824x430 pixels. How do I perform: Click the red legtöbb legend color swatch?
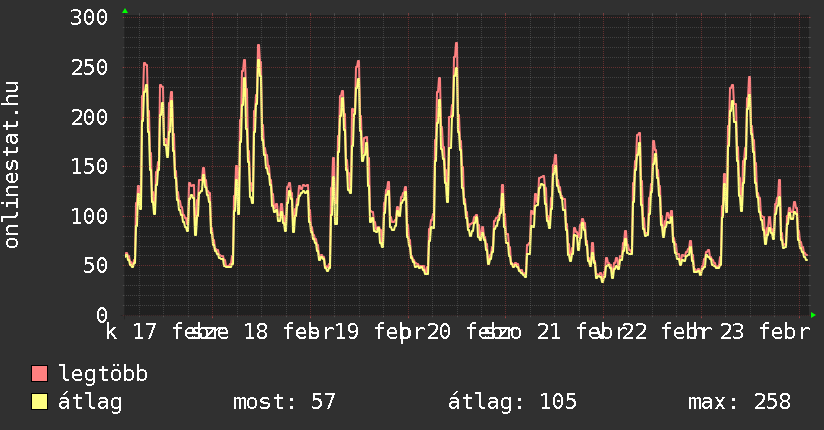pos(40,375)
